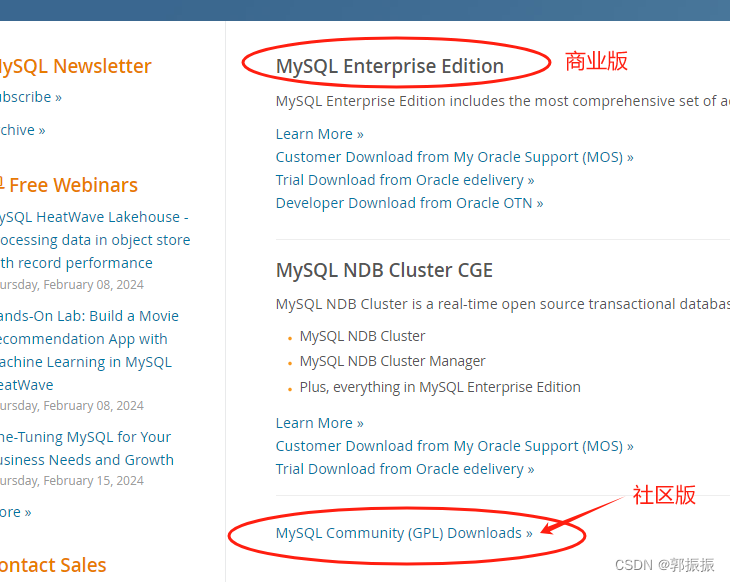
Task: Open the NDB Cluster Customer Download from MOS link
Action: click(454, 447)
